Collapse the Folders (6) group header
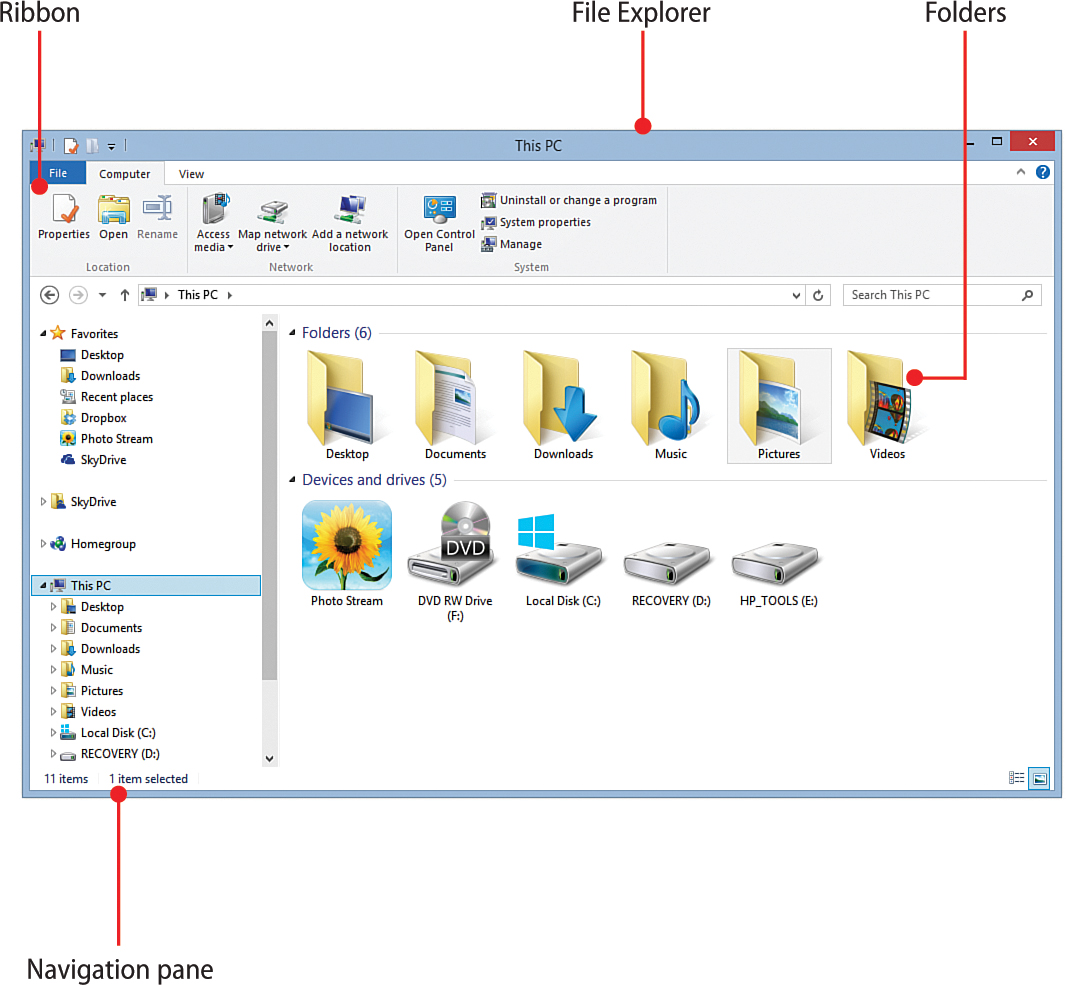 292,332
